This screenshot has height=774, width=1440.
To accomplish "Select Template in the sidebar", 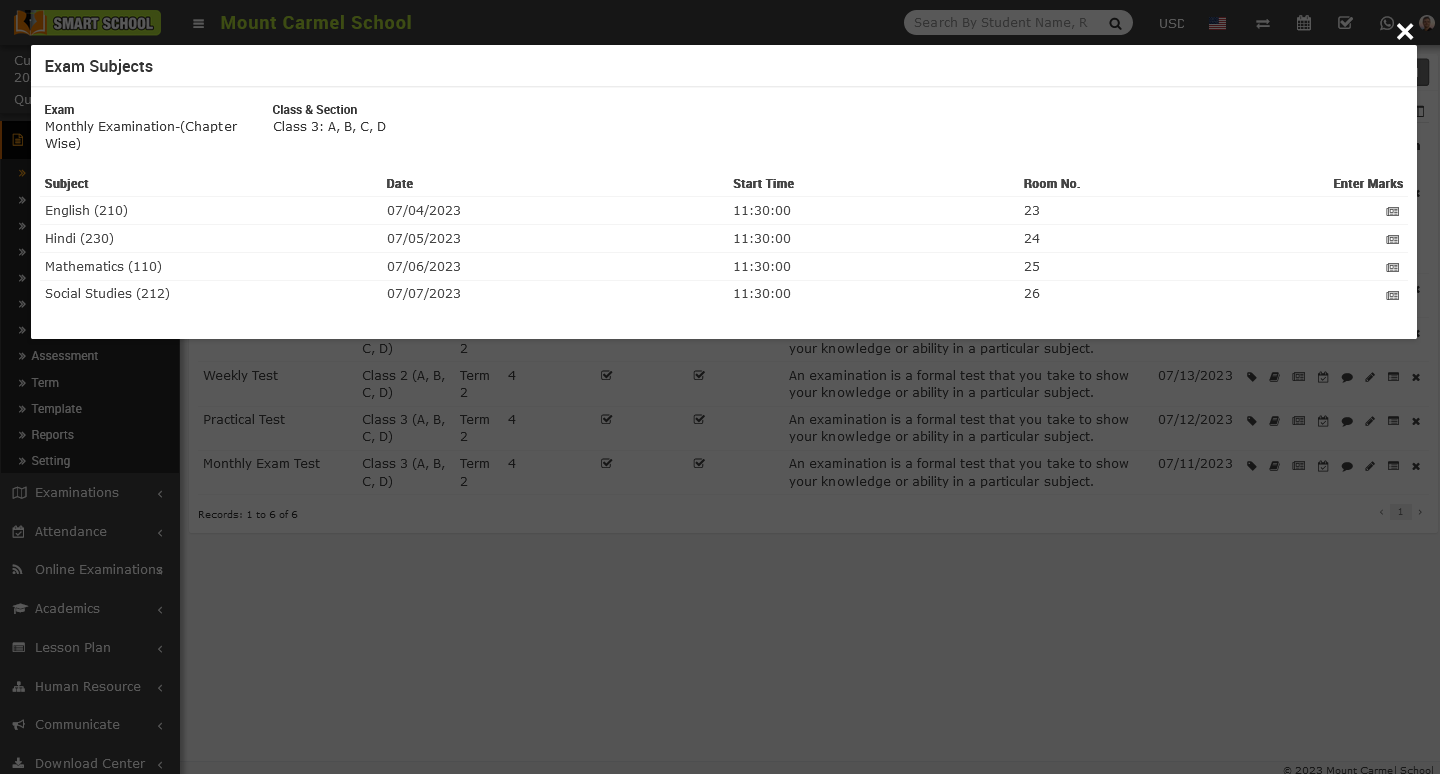I will 56,409.
